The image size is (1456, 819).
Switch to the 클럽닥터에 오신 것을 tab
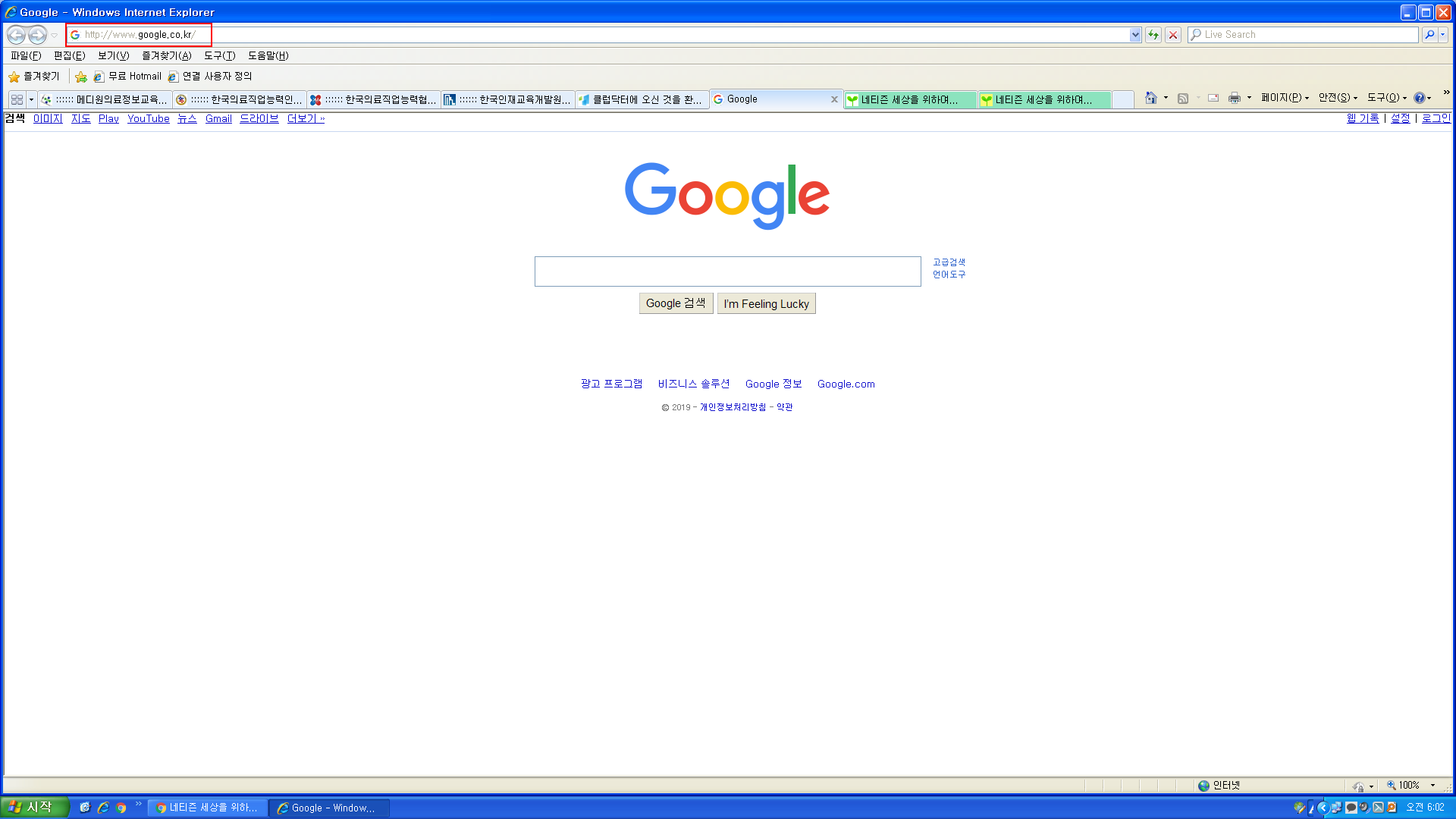tap(642, 99)
